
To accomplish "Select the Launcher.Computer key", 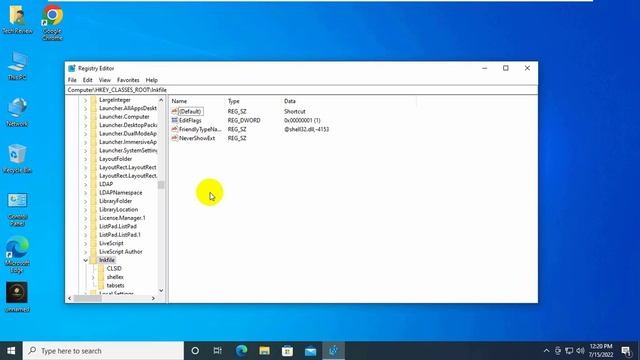I will click(124, 117).
